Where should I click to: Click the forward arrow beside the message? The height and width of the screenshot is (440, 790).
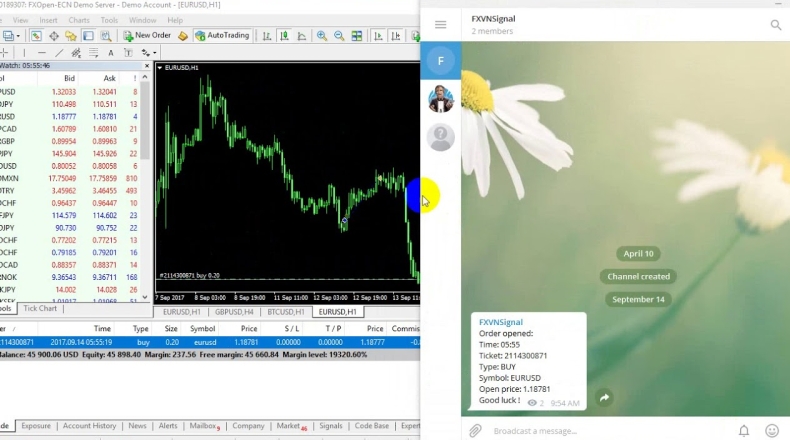tap(604, 398)
